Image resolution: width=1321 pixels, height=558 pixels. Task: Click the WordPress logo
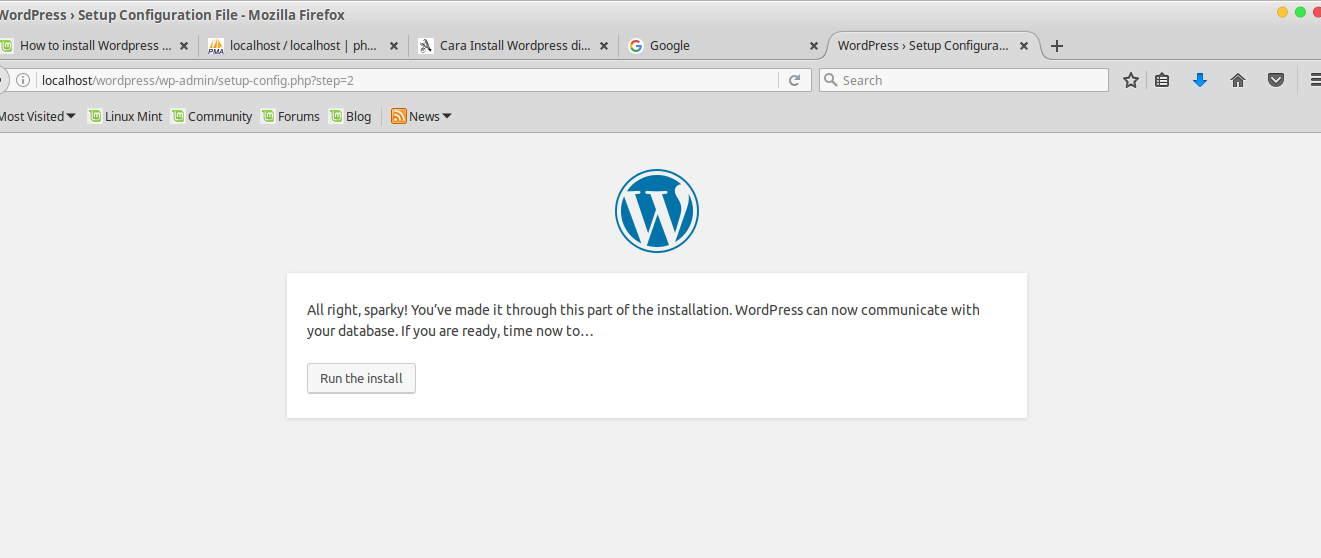click(656, 211)
